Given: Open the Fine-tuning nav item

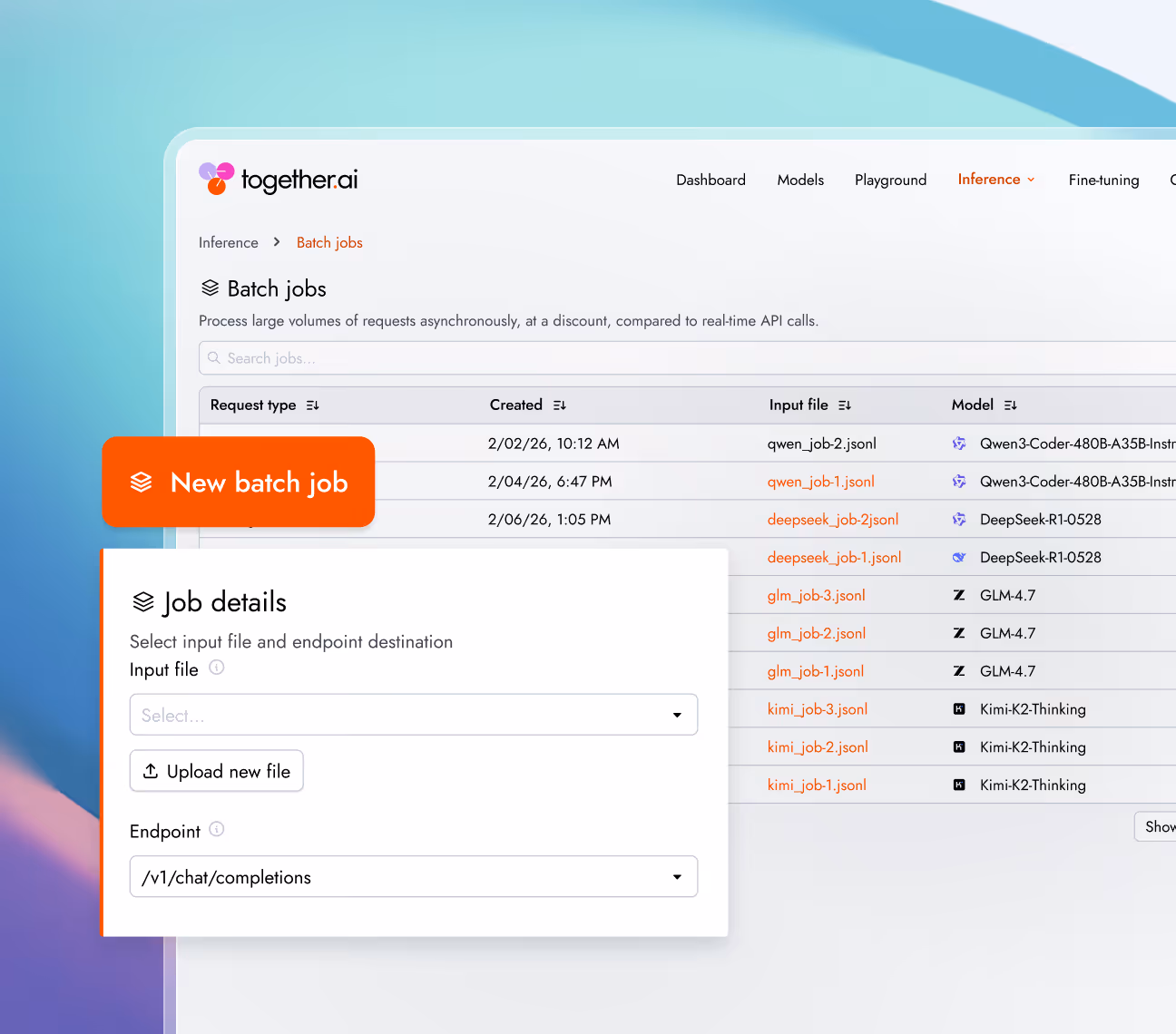Looking at the screenshot, I should point(1103,180).
